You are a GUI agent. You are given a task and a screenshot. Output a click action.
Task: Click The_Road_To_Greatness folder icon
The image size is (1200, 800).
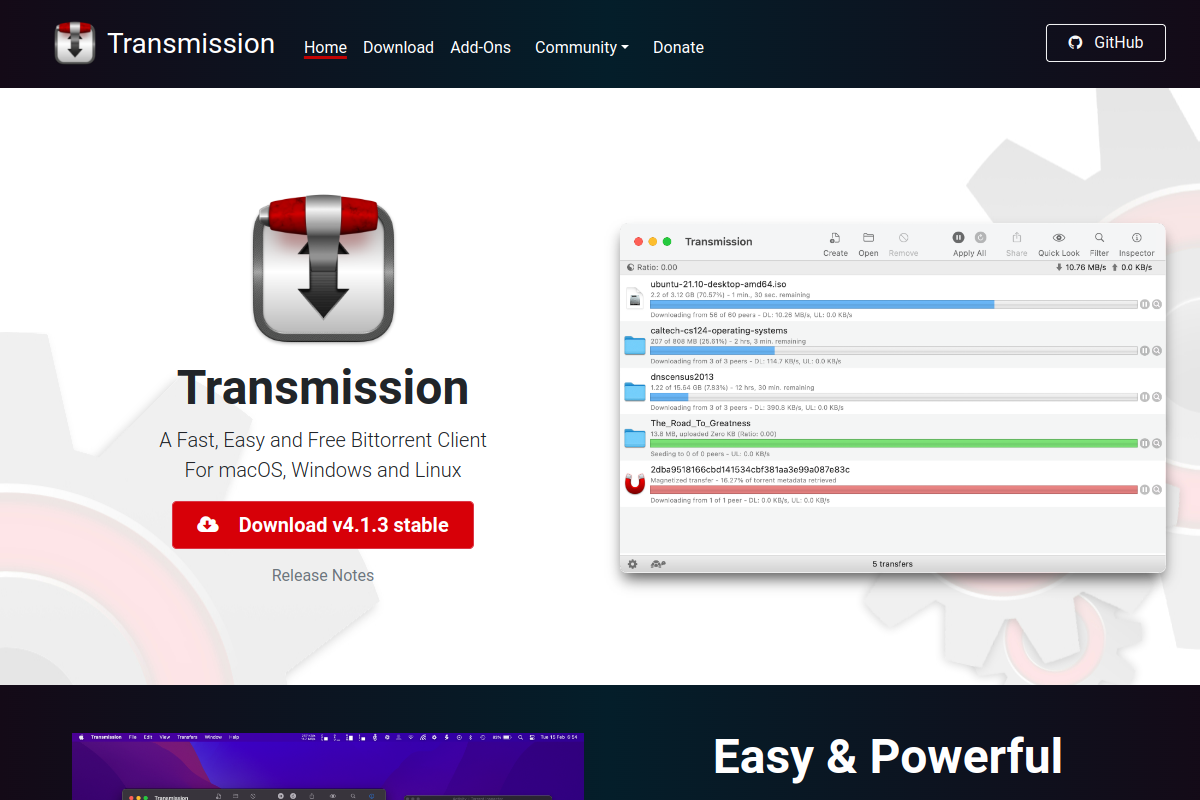[634, 437]
